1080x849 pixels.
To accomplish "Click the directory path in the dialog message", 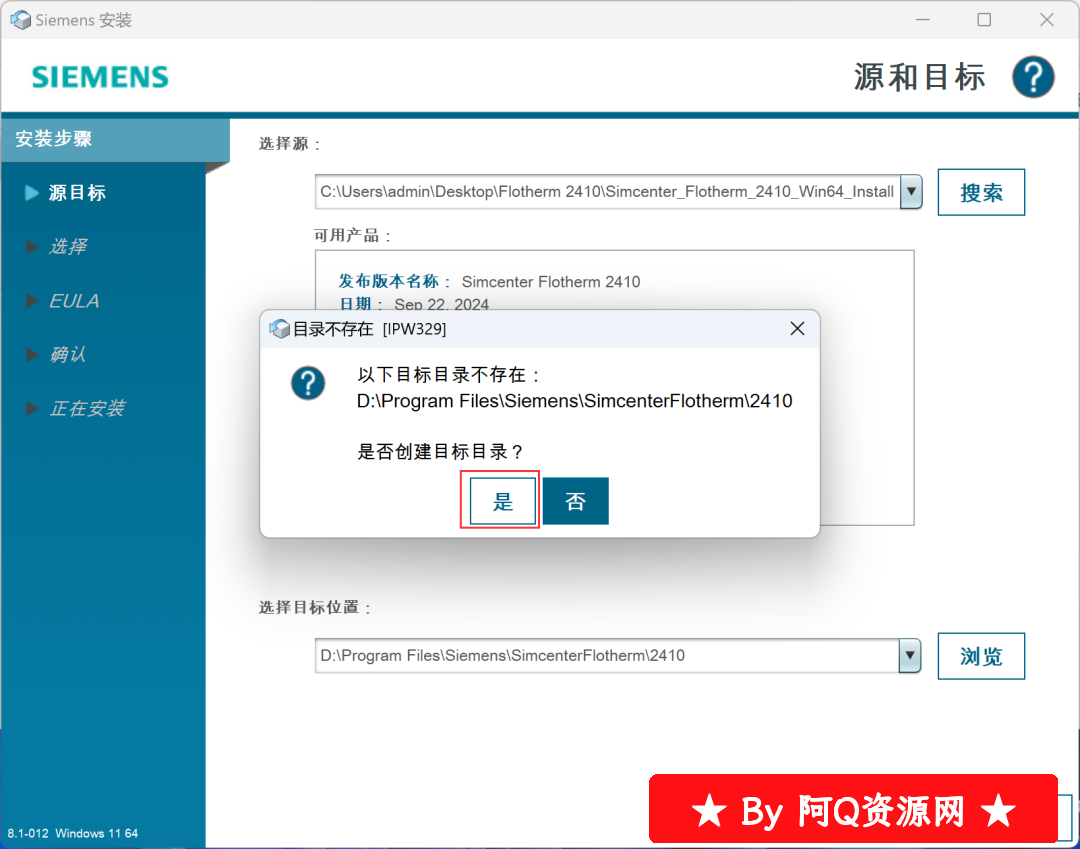I will pos(574,401).
